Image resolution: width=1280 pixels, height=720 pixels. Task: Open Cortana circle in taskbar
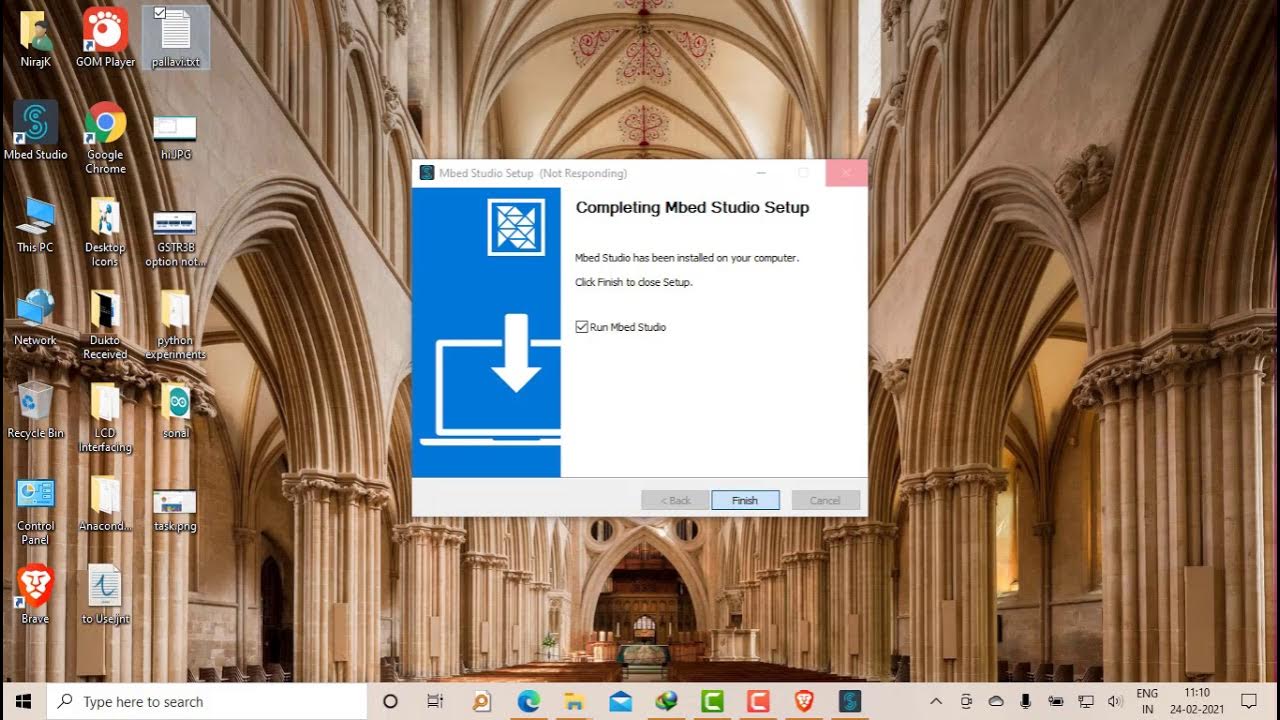click(x=391, y=701)
